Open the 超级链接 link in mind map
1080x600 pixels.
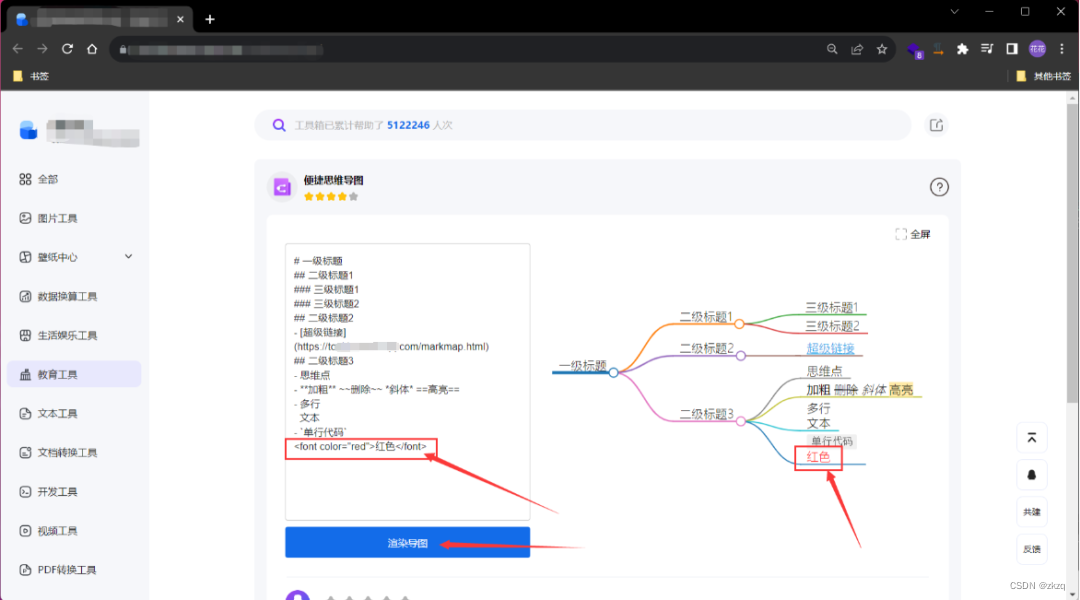pos(830,349)
